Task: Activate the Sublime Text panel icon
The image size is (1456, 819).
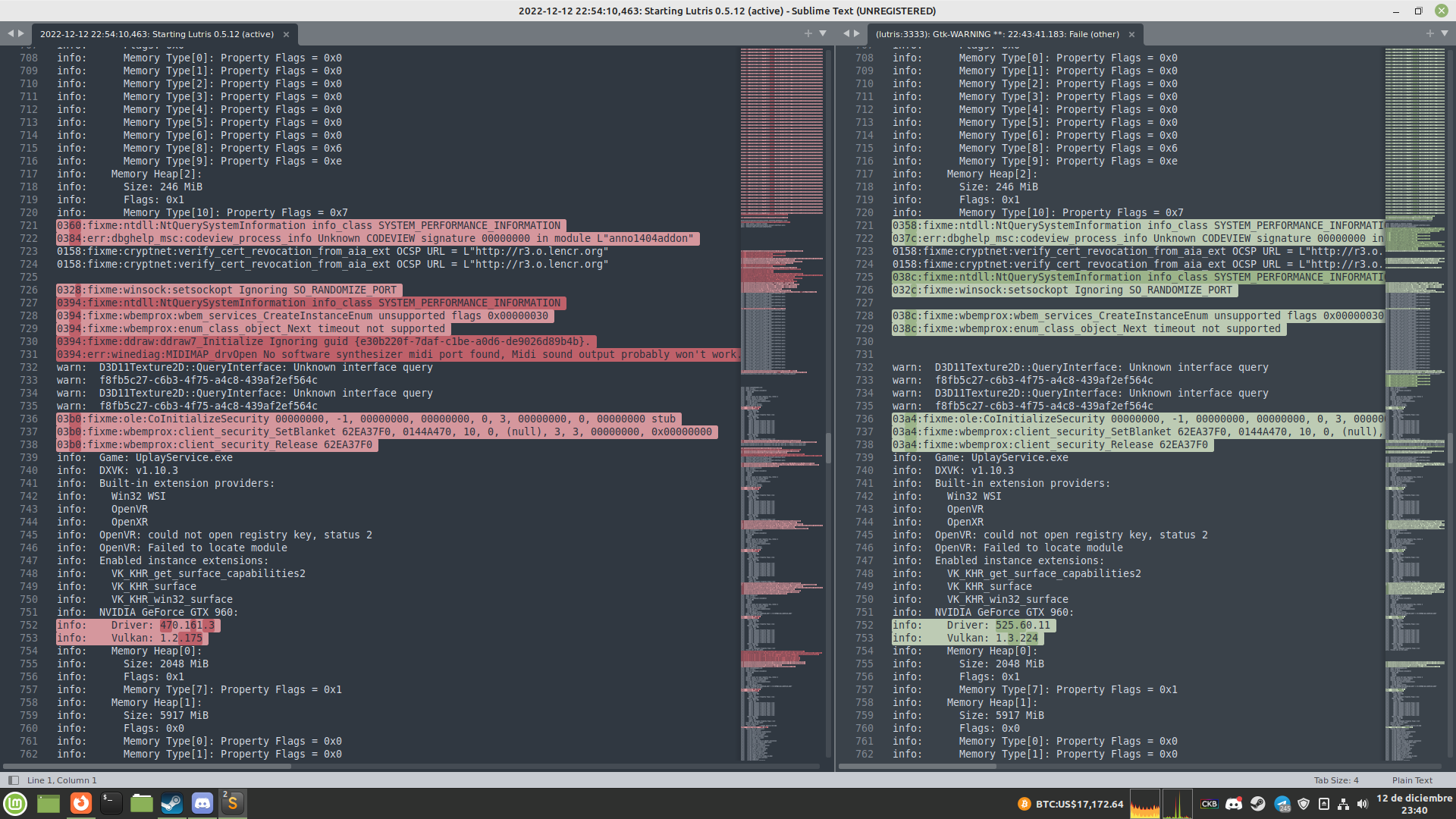Action: (x=232, y=804)
